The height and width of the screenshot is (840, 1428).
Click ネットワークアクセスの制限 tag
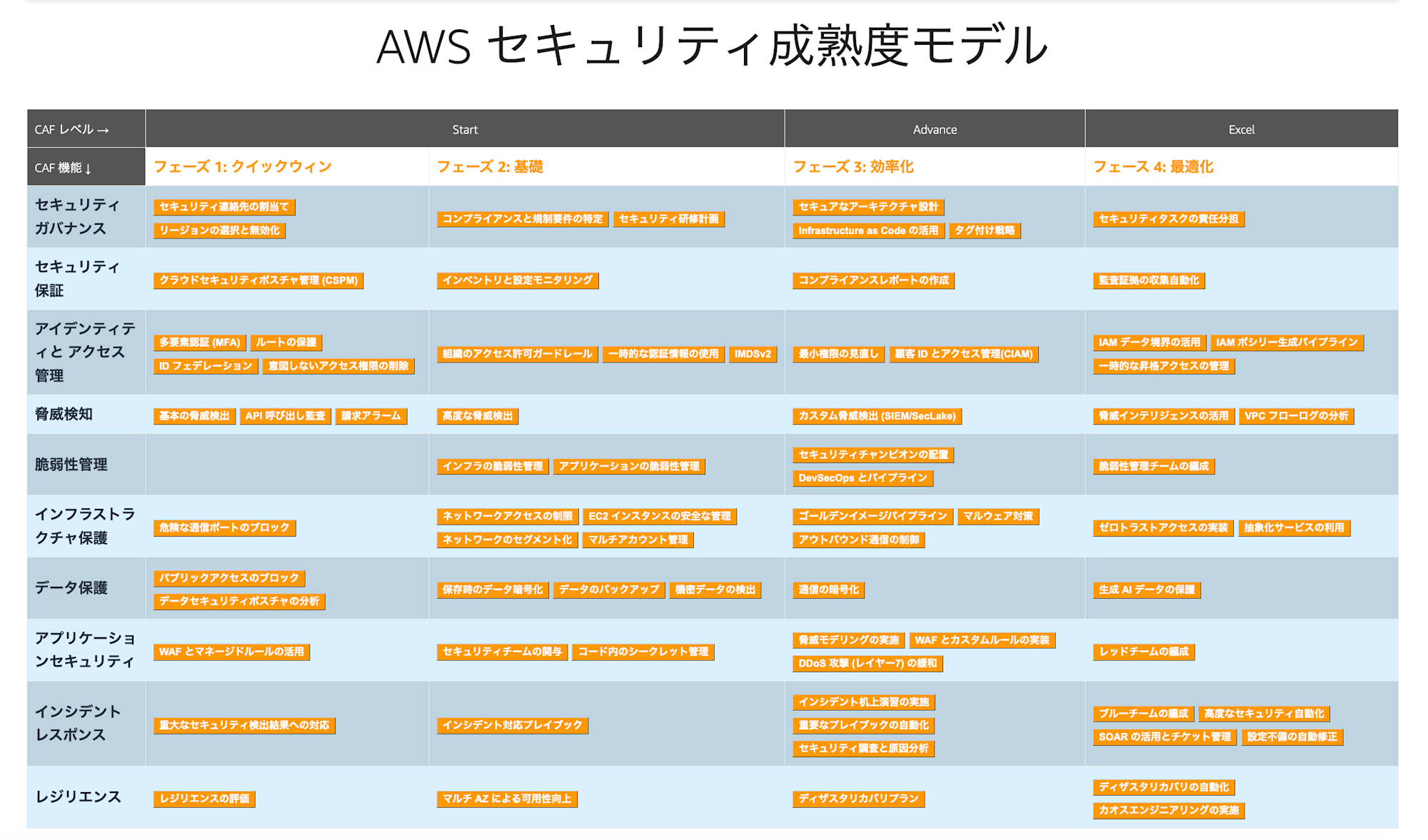click(x=508, y=517)
